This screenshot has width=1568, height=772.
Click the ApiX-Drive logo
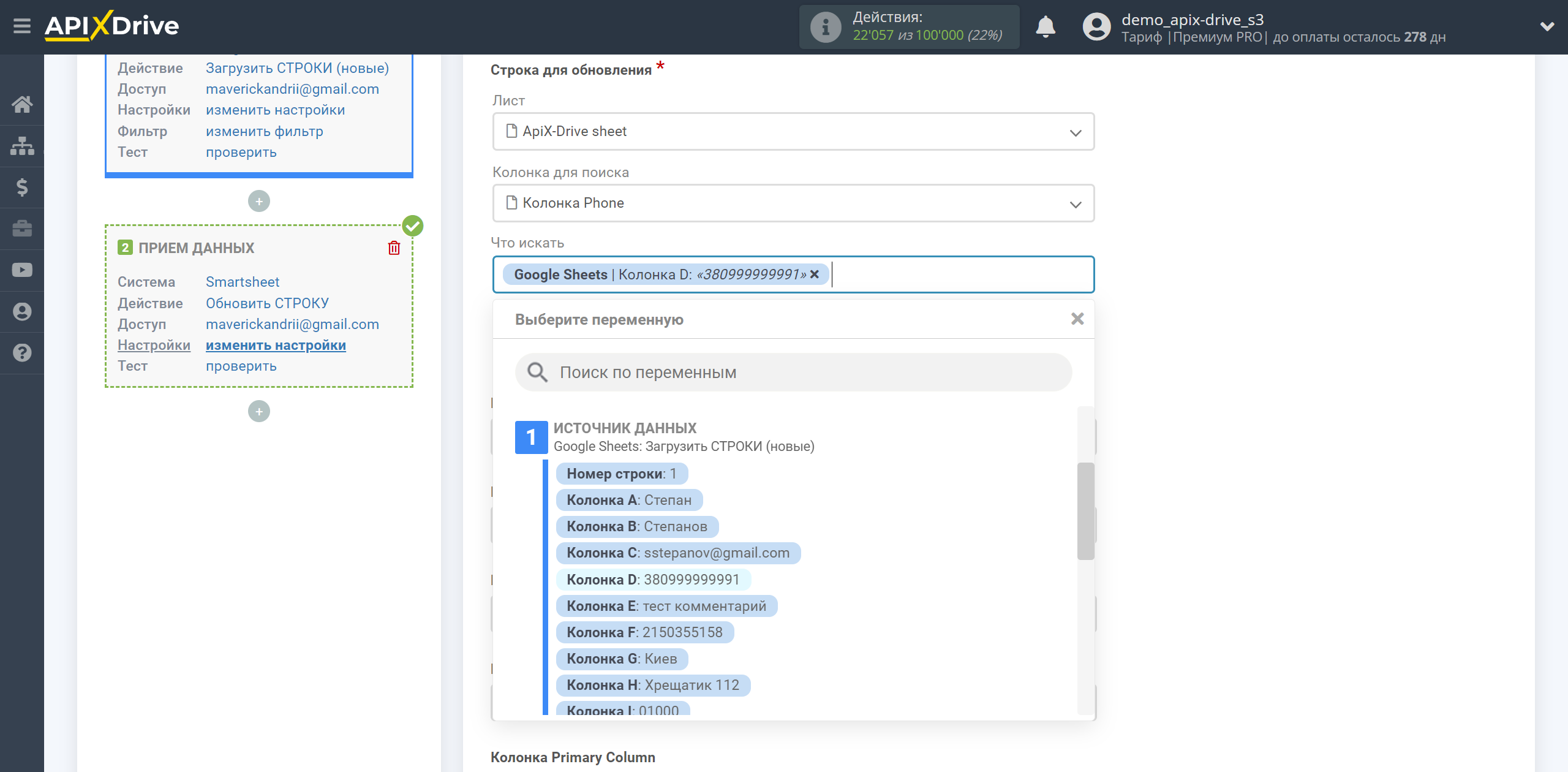pos(111,26)
